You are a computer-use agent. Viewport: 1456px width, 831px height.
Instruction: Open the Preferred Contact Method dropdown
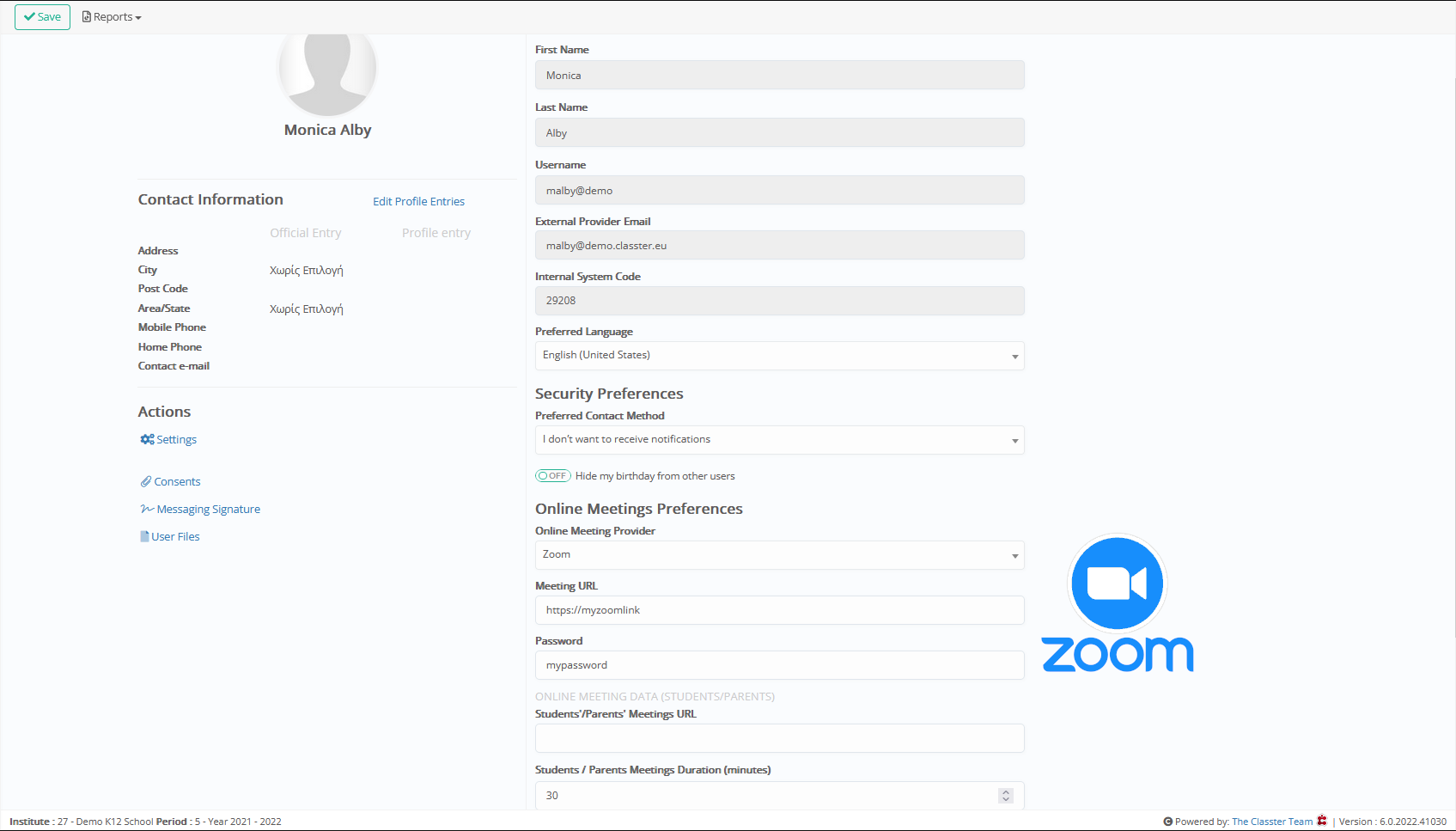click(x=779, y=440)
